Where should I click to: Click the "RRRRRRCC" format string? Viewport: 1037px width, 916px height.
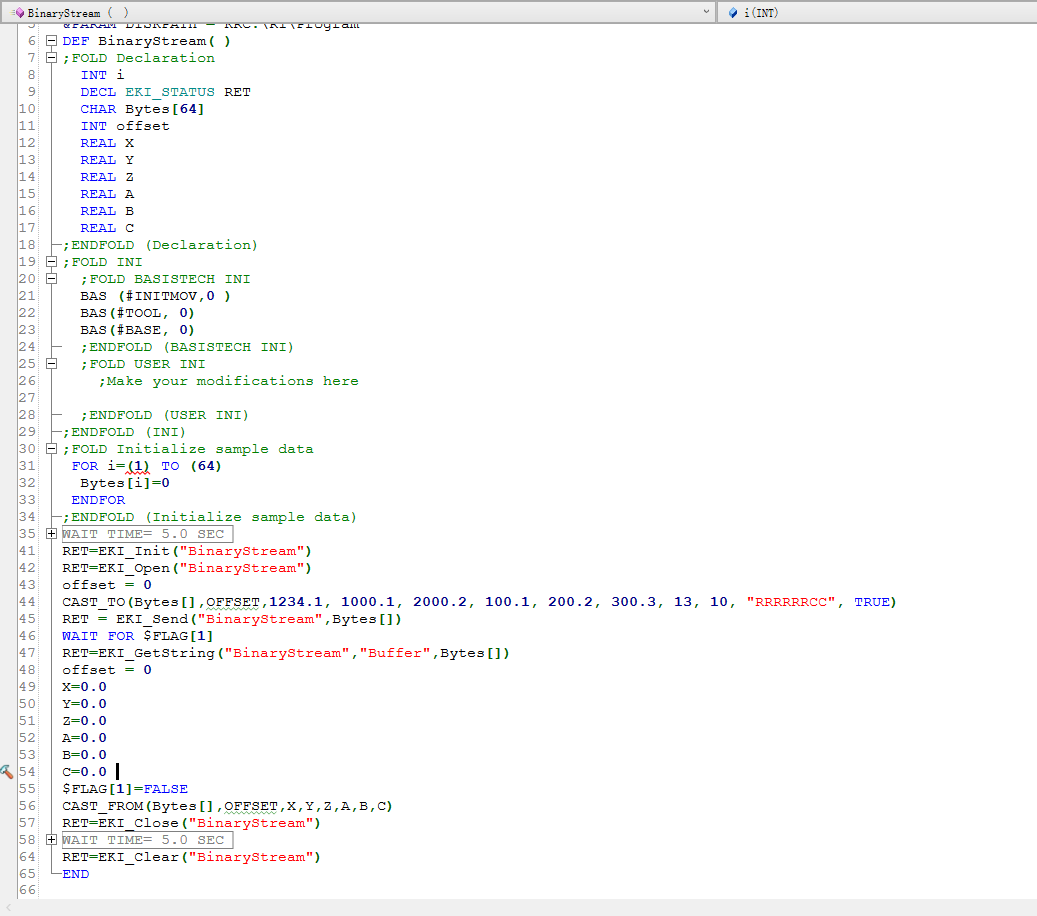(791, 602)
